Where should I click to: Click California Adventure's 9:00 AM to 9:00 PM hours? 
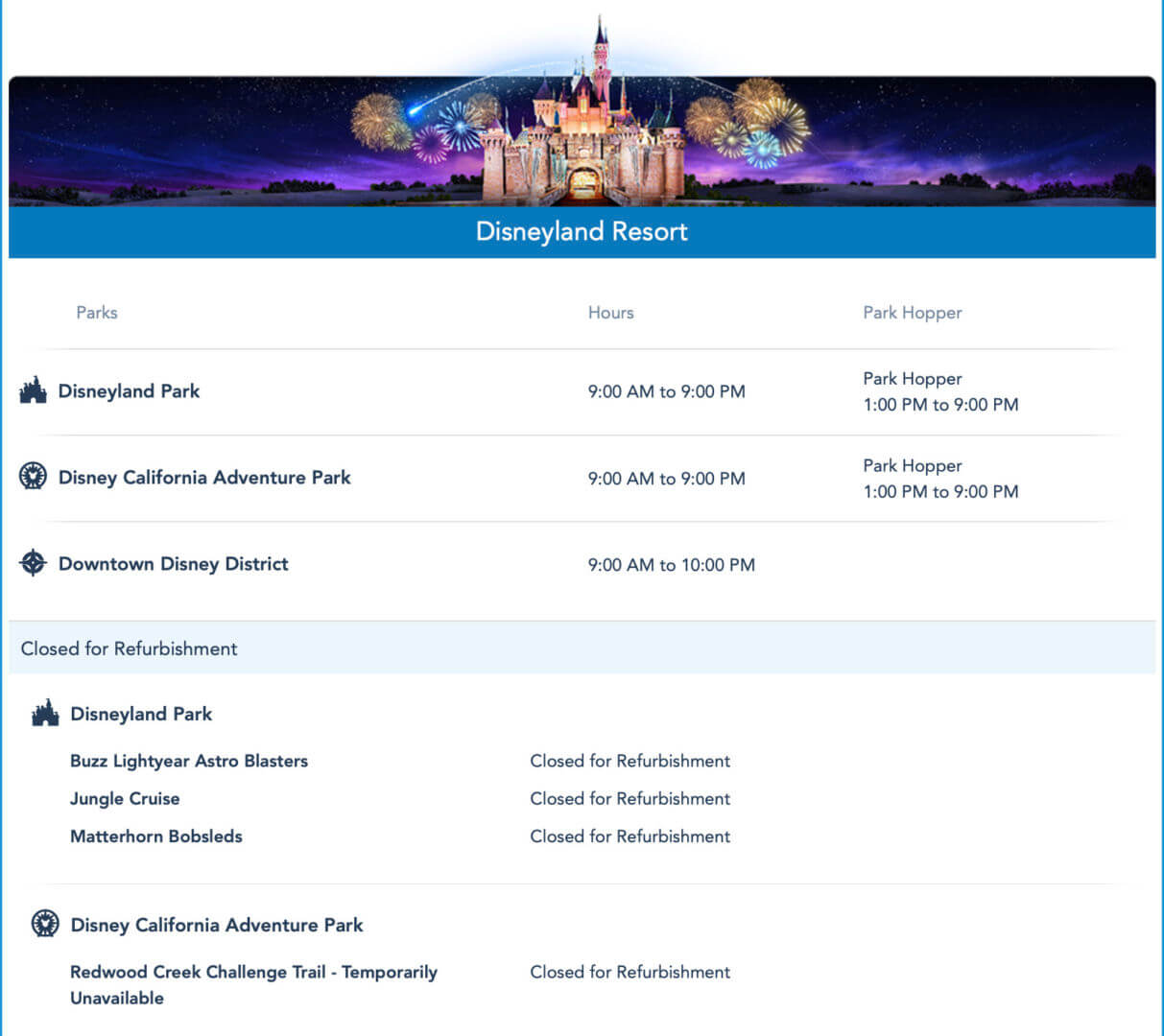click(667, 479)
